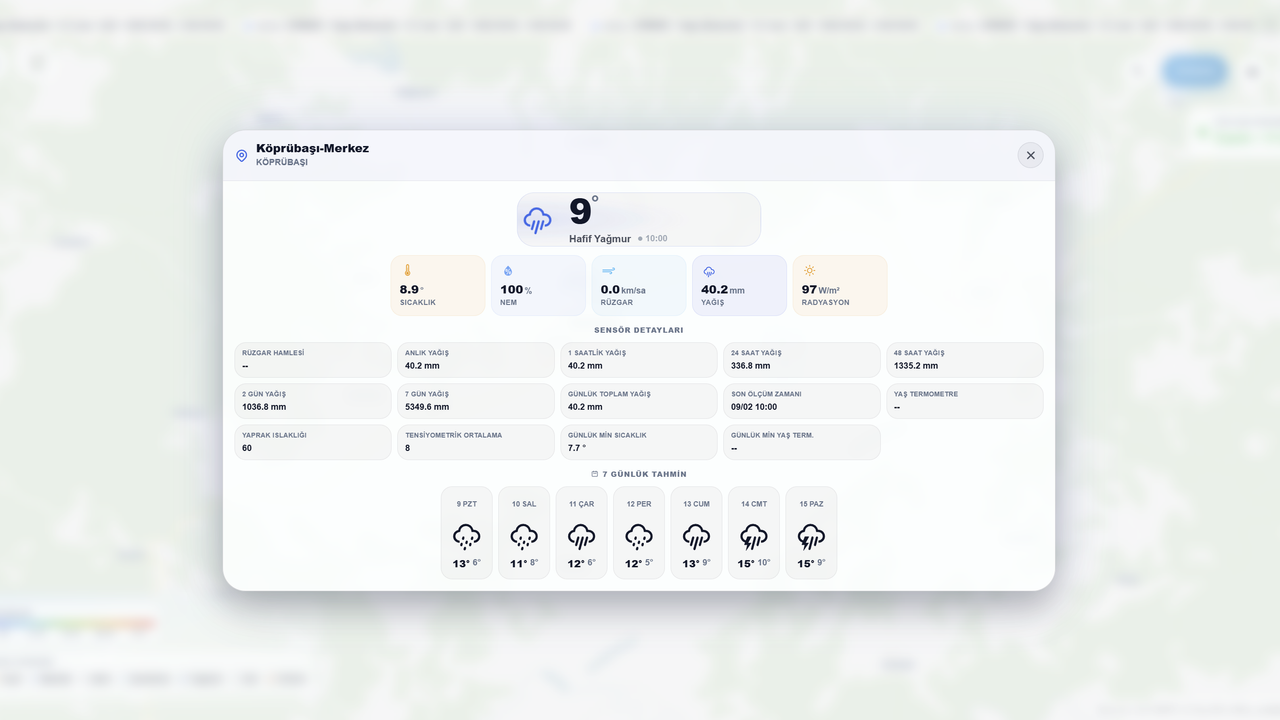1280x720 pixels.
Task: Select the 9 PZT forecast day card
Action: coord(467,533)
